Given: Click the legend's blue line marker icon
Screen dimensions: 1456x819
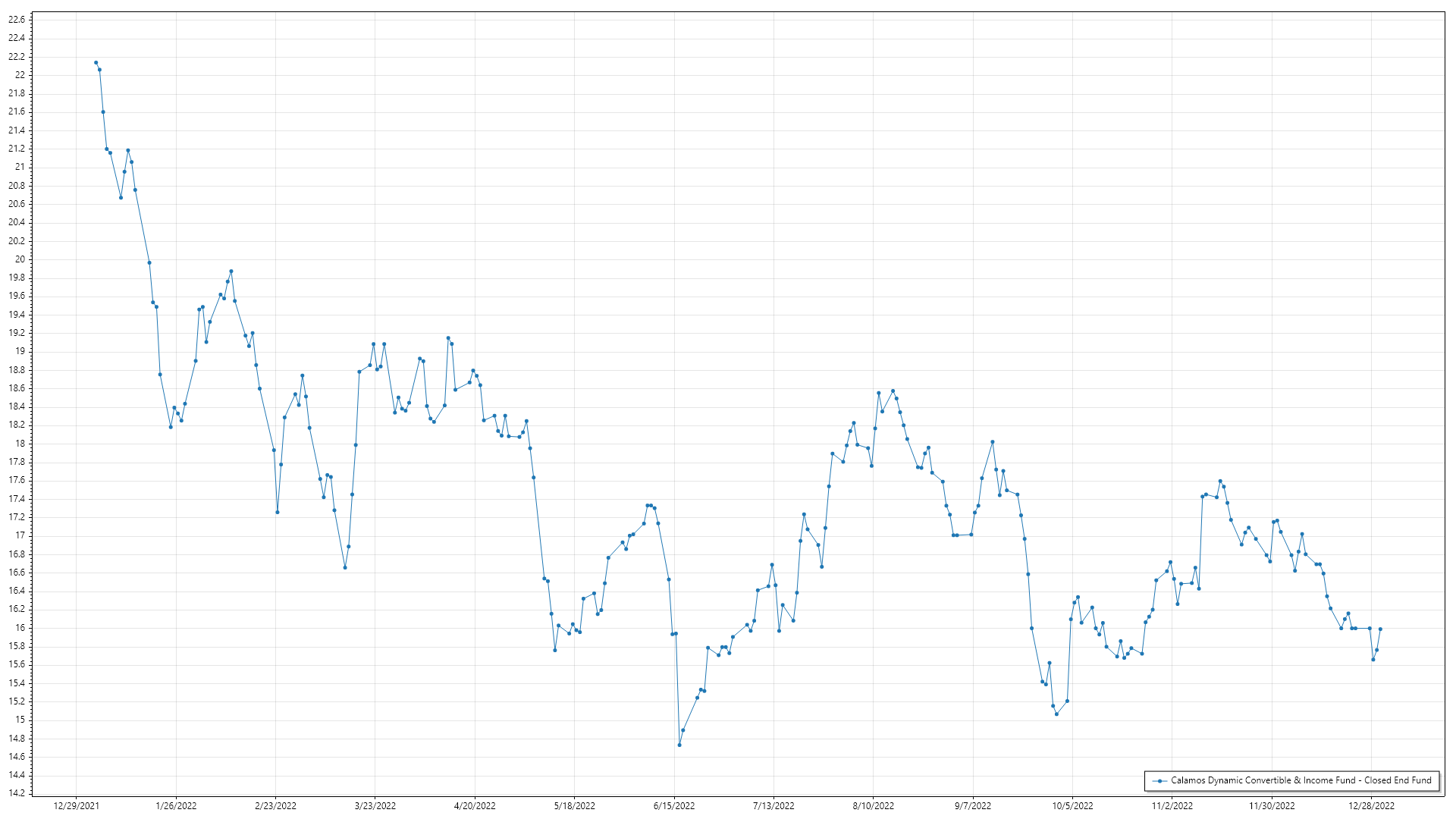Looking at the screenshot, I should (x=1159, y=780).
